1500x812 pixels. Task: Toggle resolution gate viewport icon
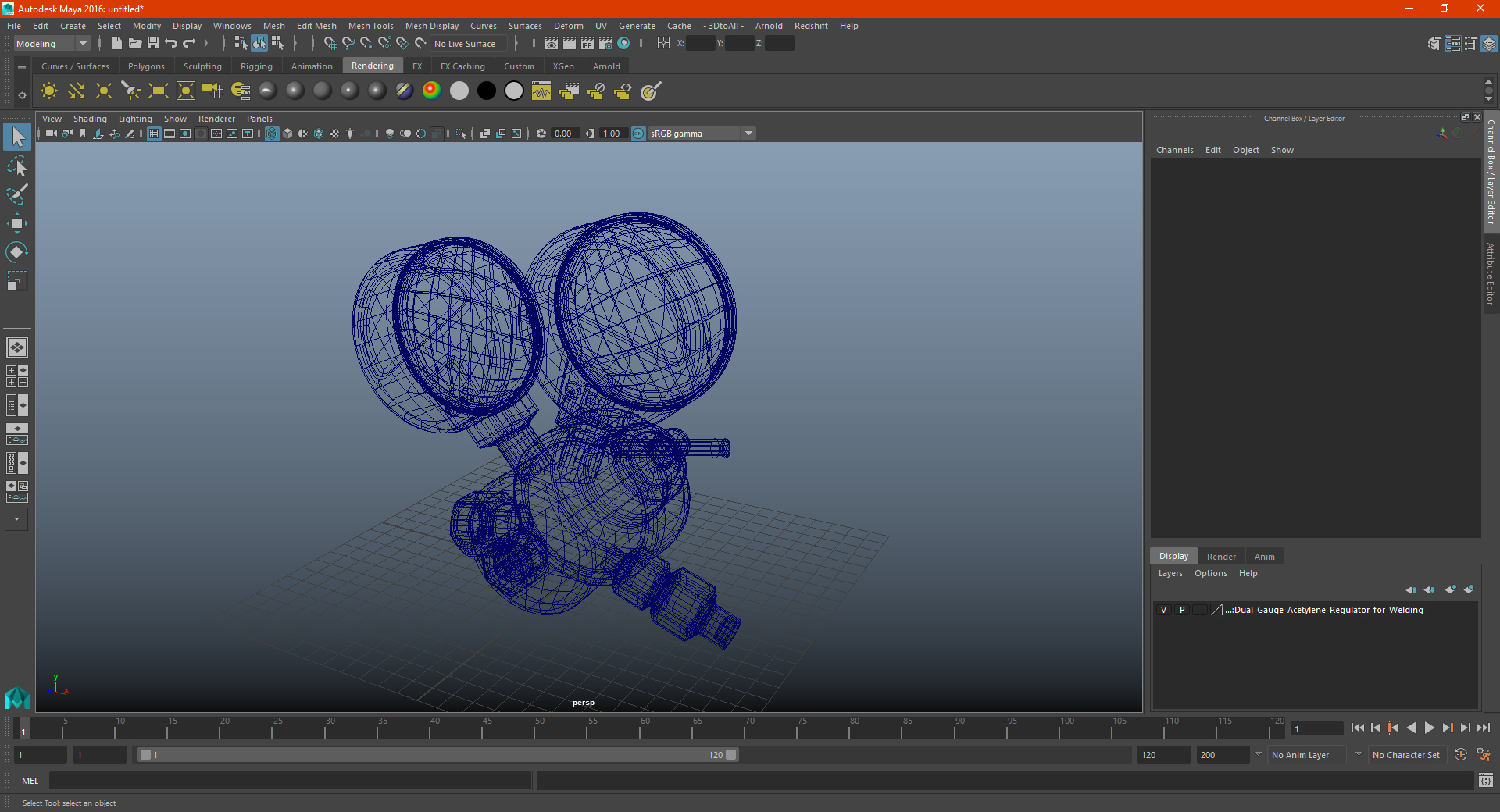tap(185, 134)
